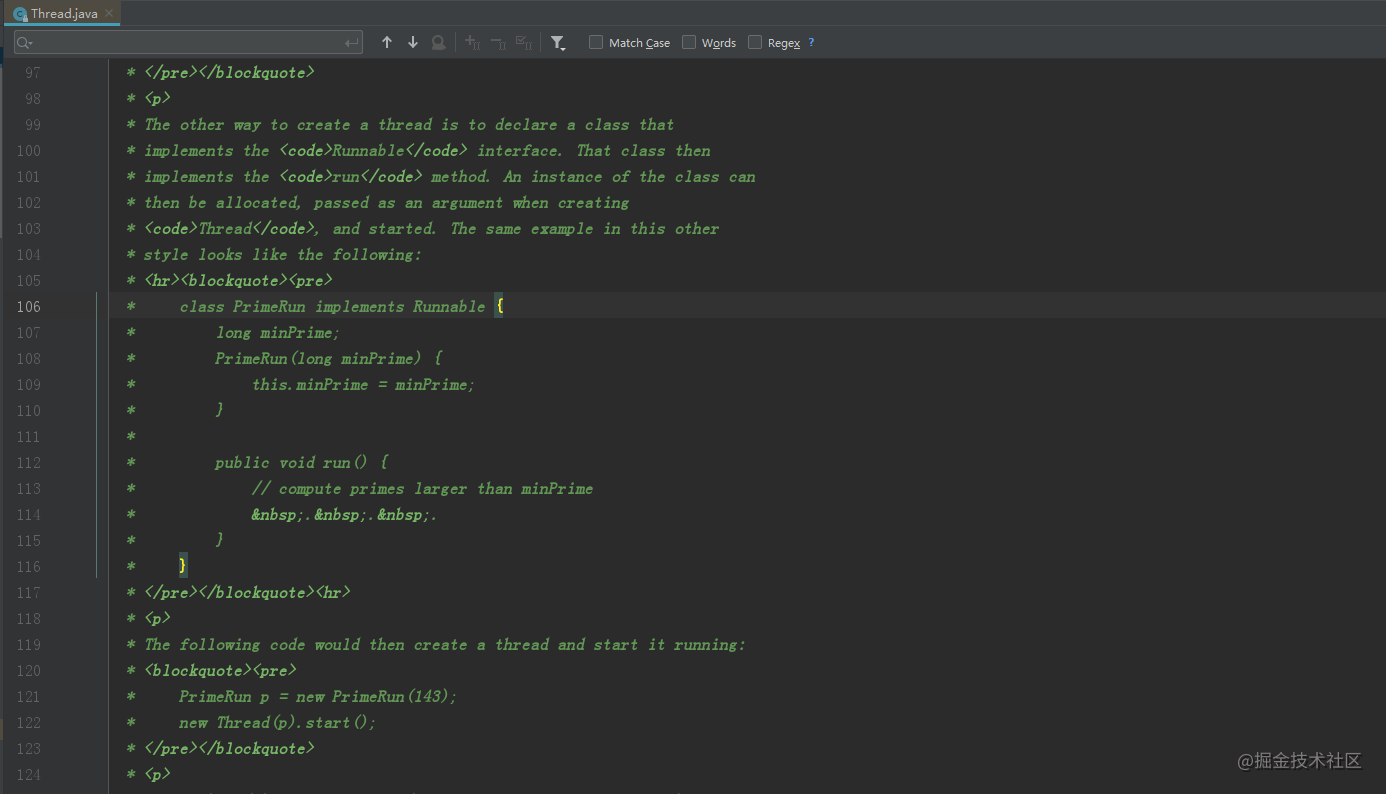
Task: Enable the Regex checkbox
Action: [755, 42]
